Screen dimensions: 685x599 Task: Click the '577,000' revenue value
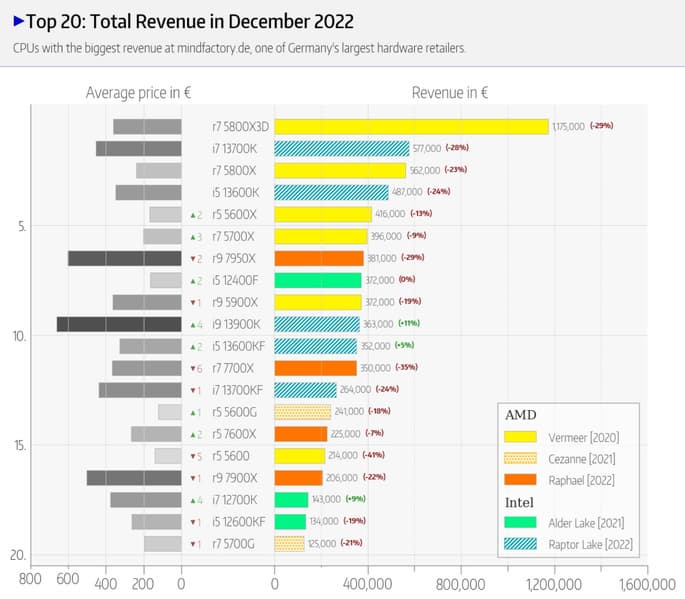coord(427,149)
